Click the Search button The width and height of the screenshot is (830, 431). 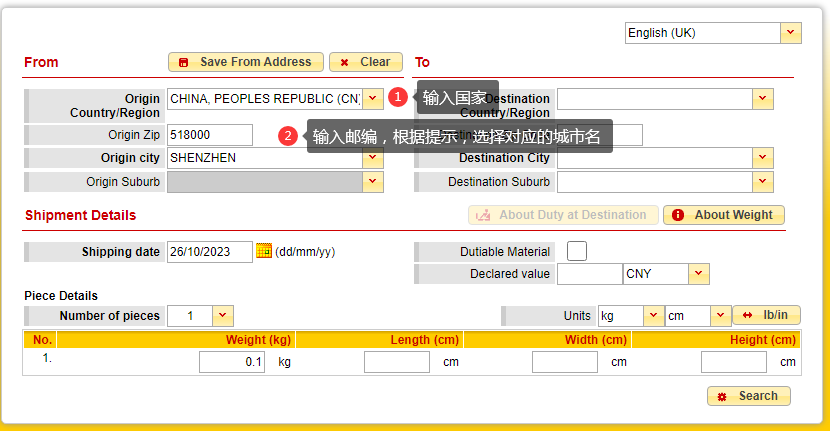748,396
